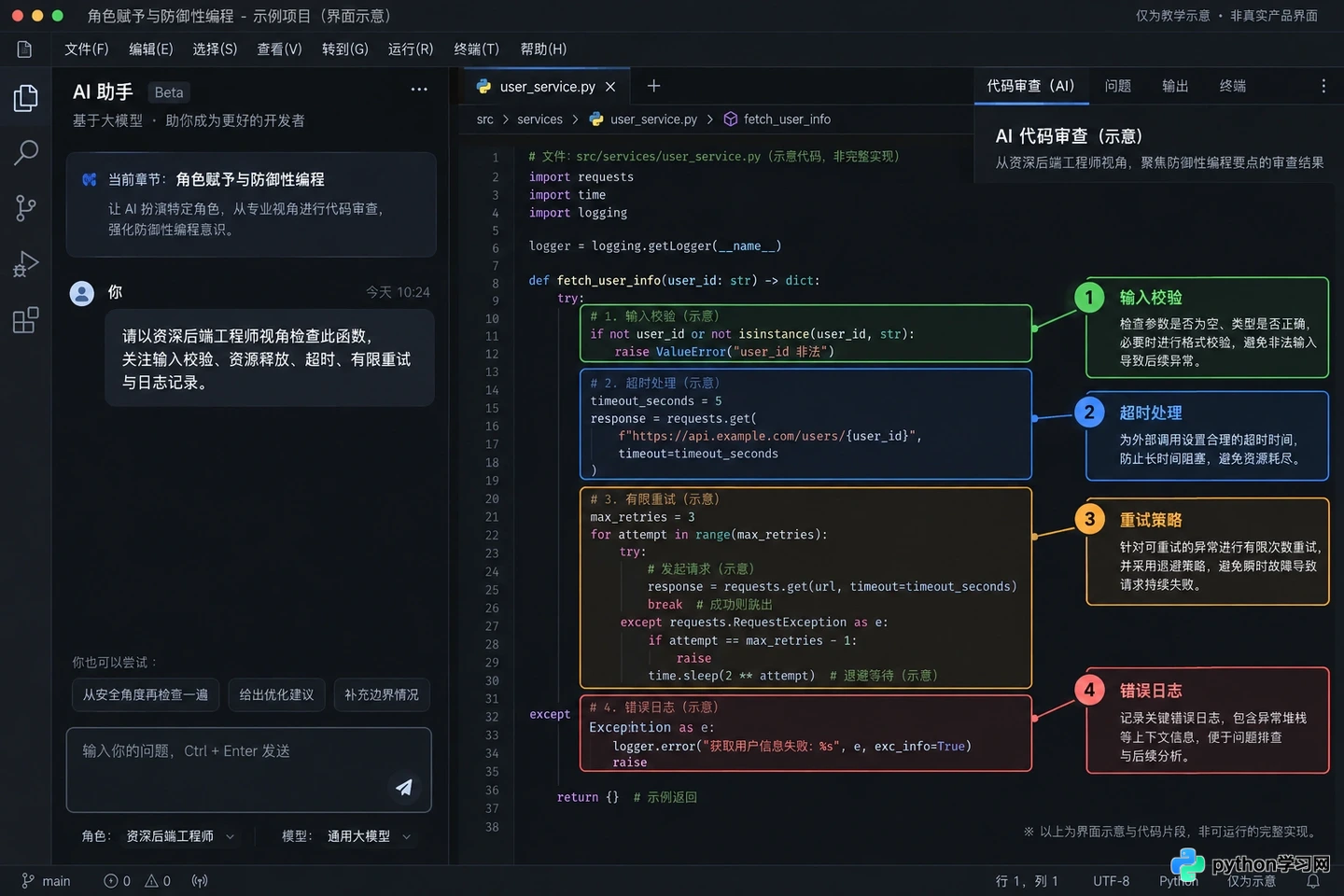The width and height of the screenshot is (1344, 896).
Task: Click the broadcast signal icon in status bar
Action: 200,881
